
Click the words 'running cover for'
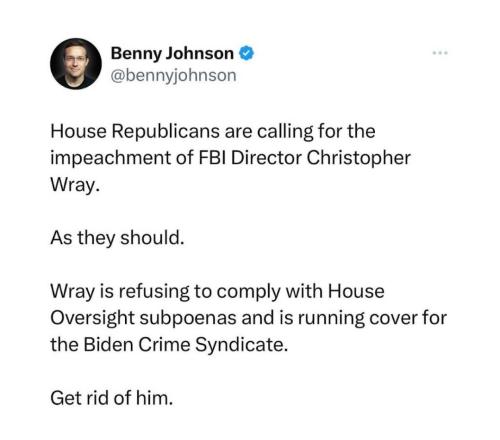click(372, 318)
